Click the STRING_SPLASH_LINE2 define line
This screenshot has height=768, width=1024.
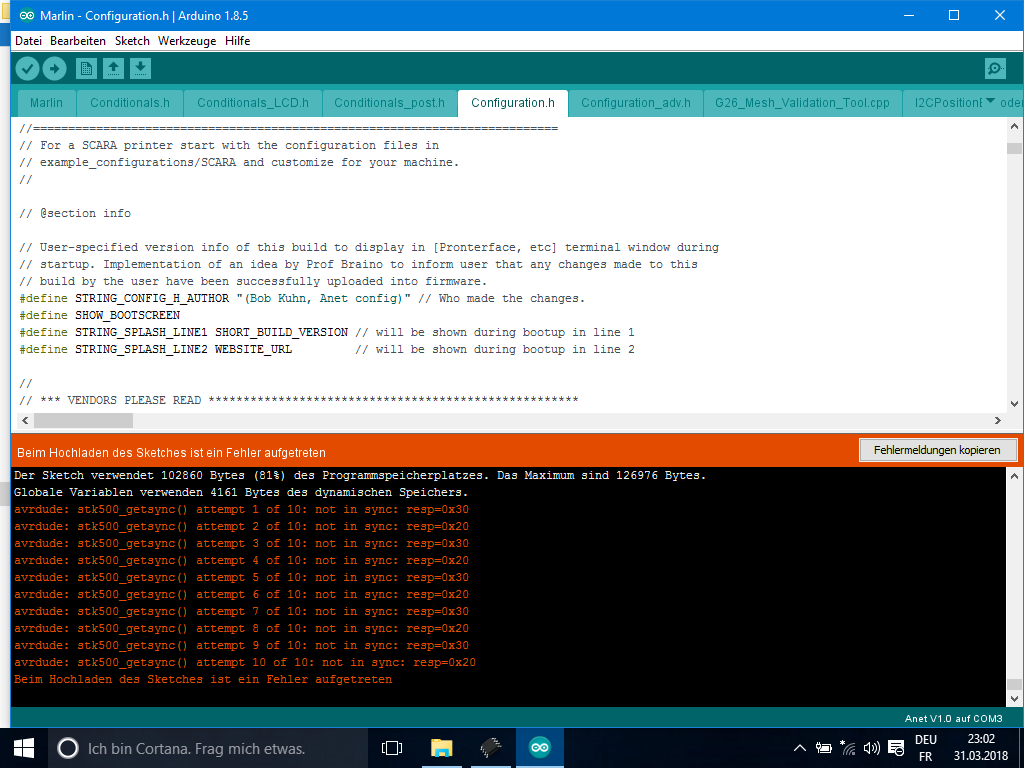(x=327, y=349)
